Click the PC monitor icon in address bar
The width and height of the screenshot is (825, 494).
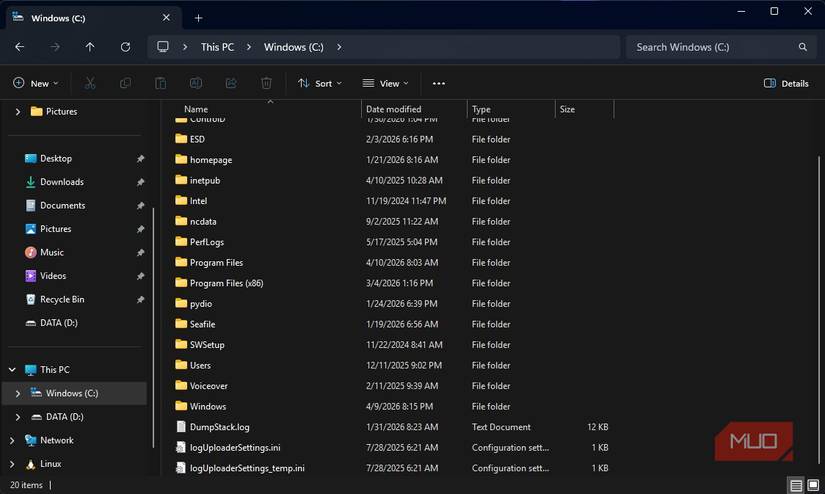click(x=163, y=47)
